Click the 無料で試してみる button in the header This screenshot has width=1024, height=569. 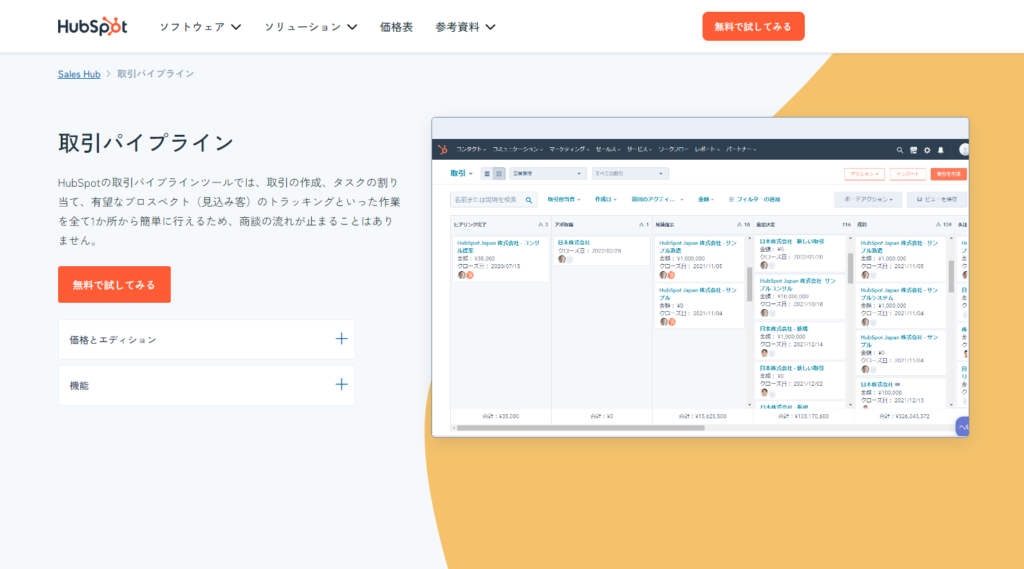point(753,27)
